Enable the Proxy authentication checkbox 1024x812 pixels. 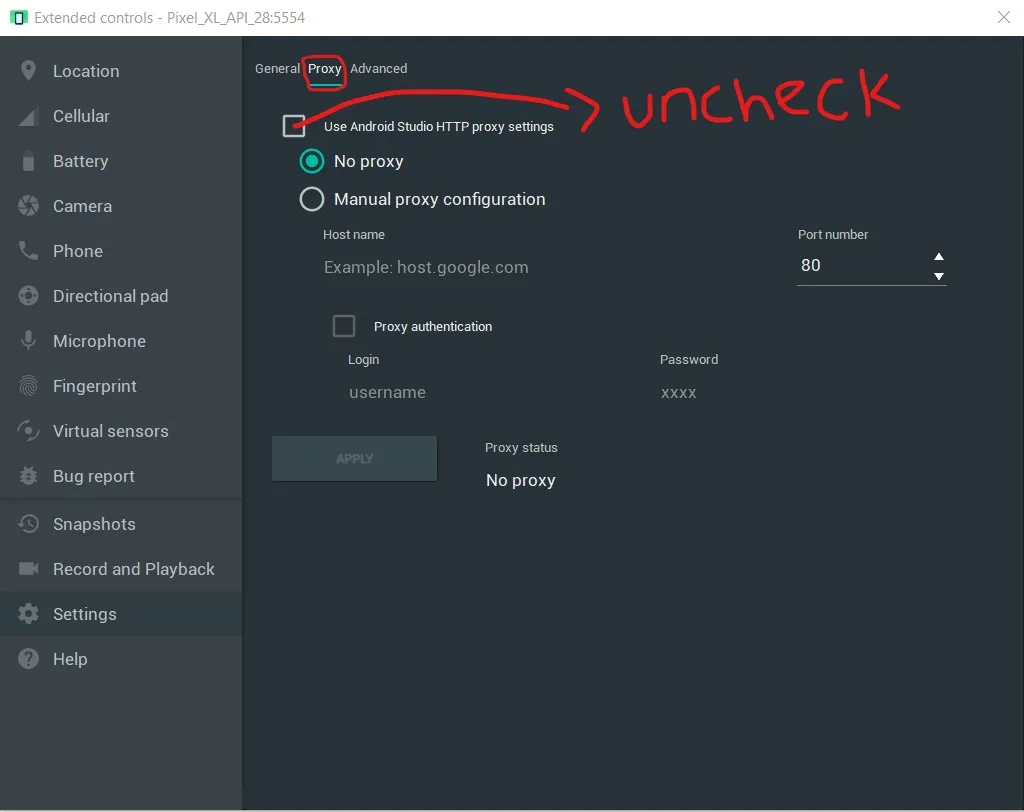pyautogui.click(x=344, y=326)
